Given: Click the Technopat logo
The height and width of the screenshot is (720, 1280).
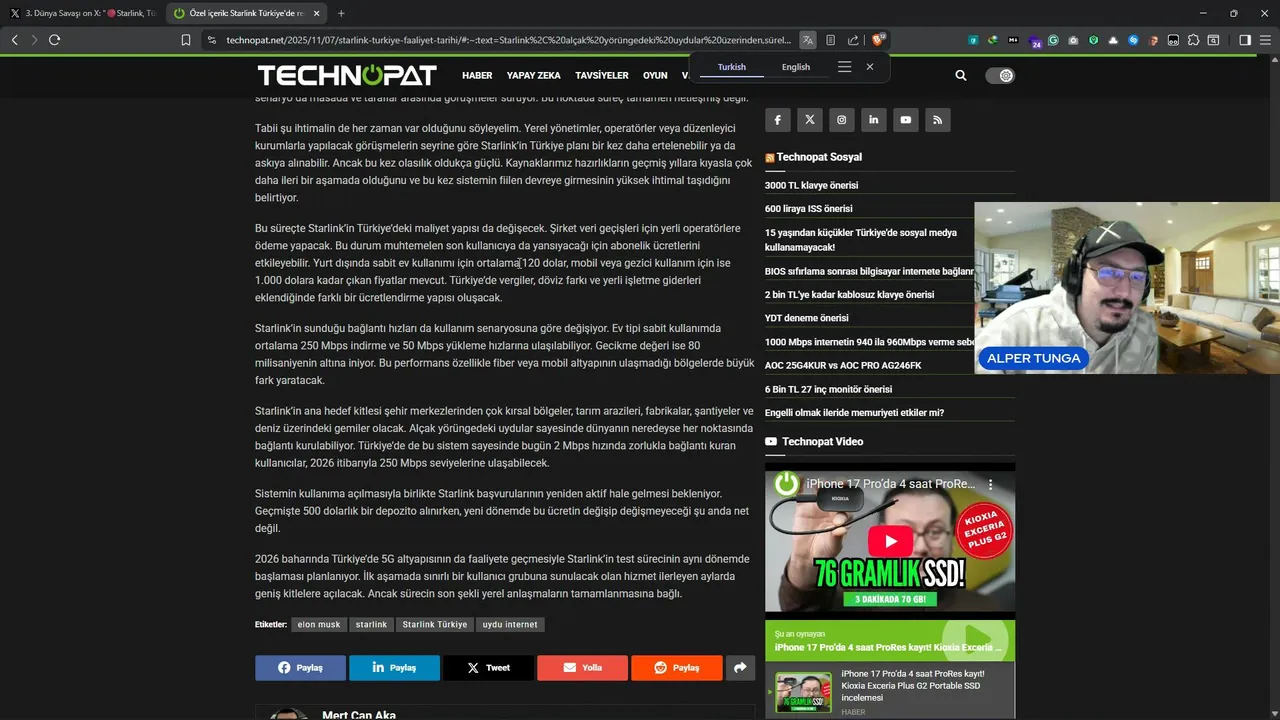Looking at the screenshot, I should [x=347, y=75].
